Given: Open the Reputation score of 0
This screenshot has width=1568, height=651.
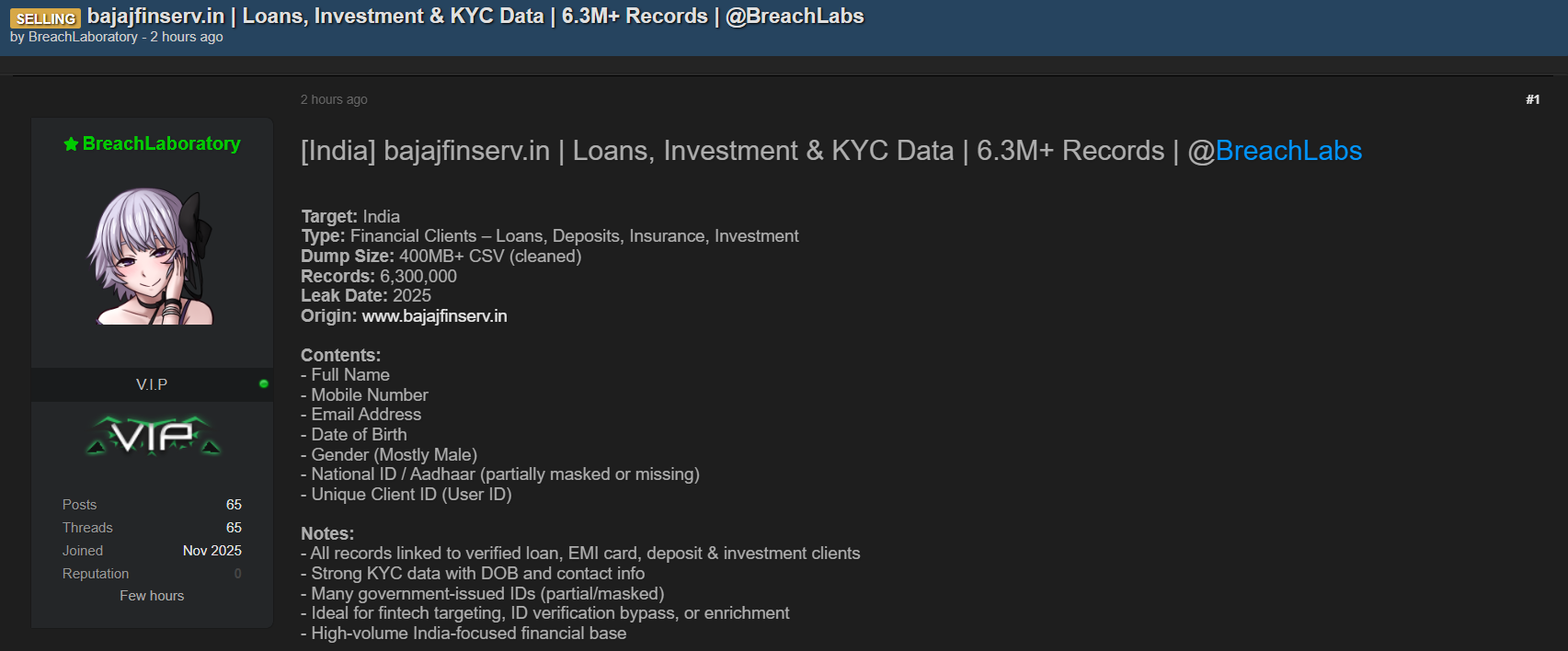Looking at the screenshot, I should 237,574.
